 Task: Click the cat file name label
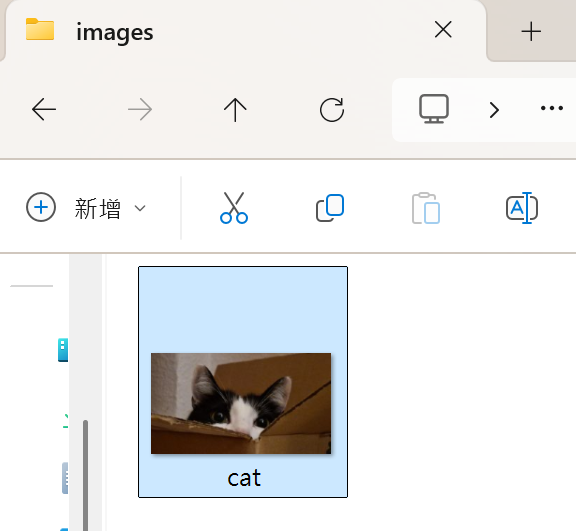click(244, 478)
